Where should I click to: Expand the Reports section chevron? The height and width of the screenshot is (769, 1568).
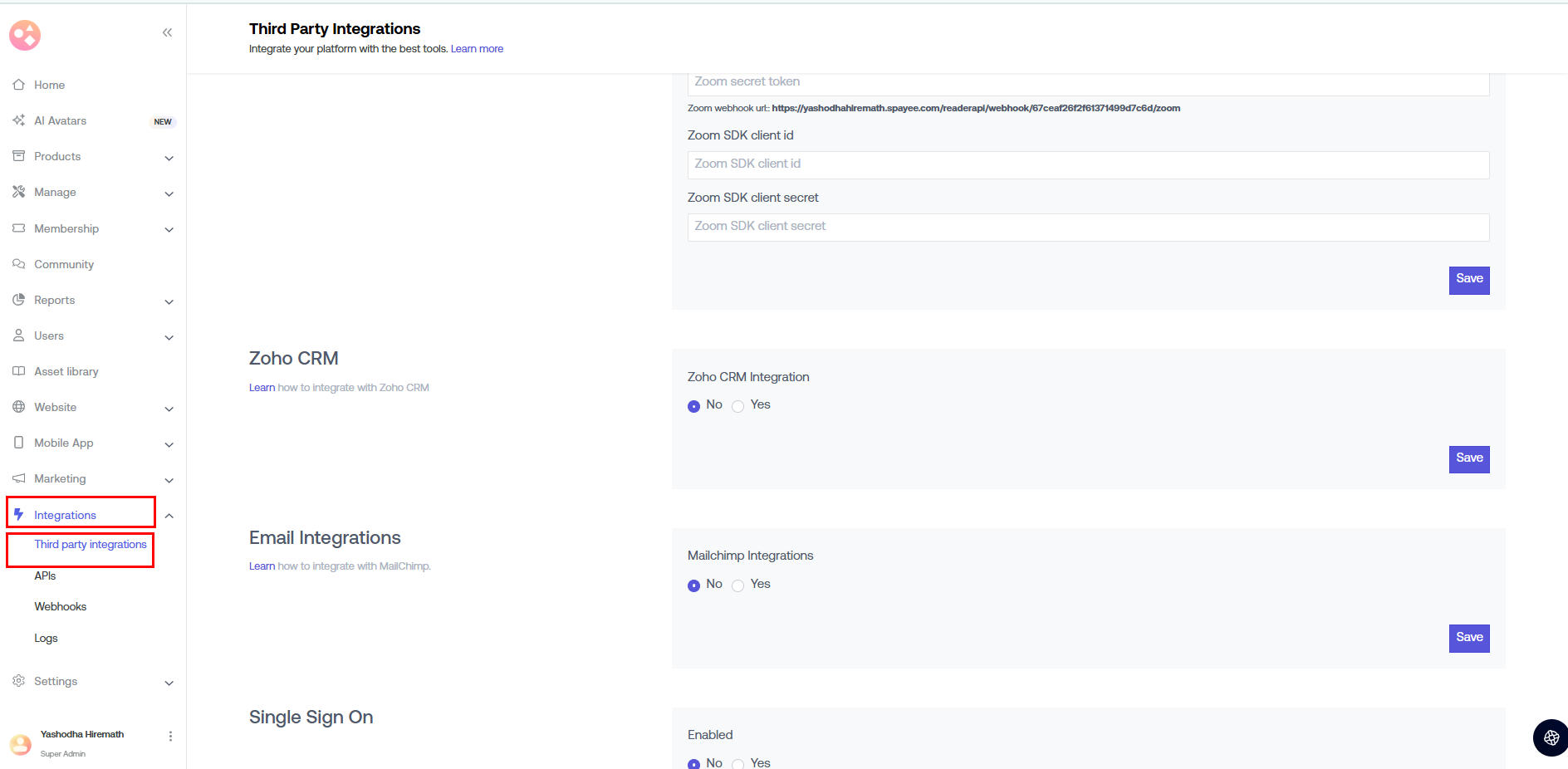169,301
